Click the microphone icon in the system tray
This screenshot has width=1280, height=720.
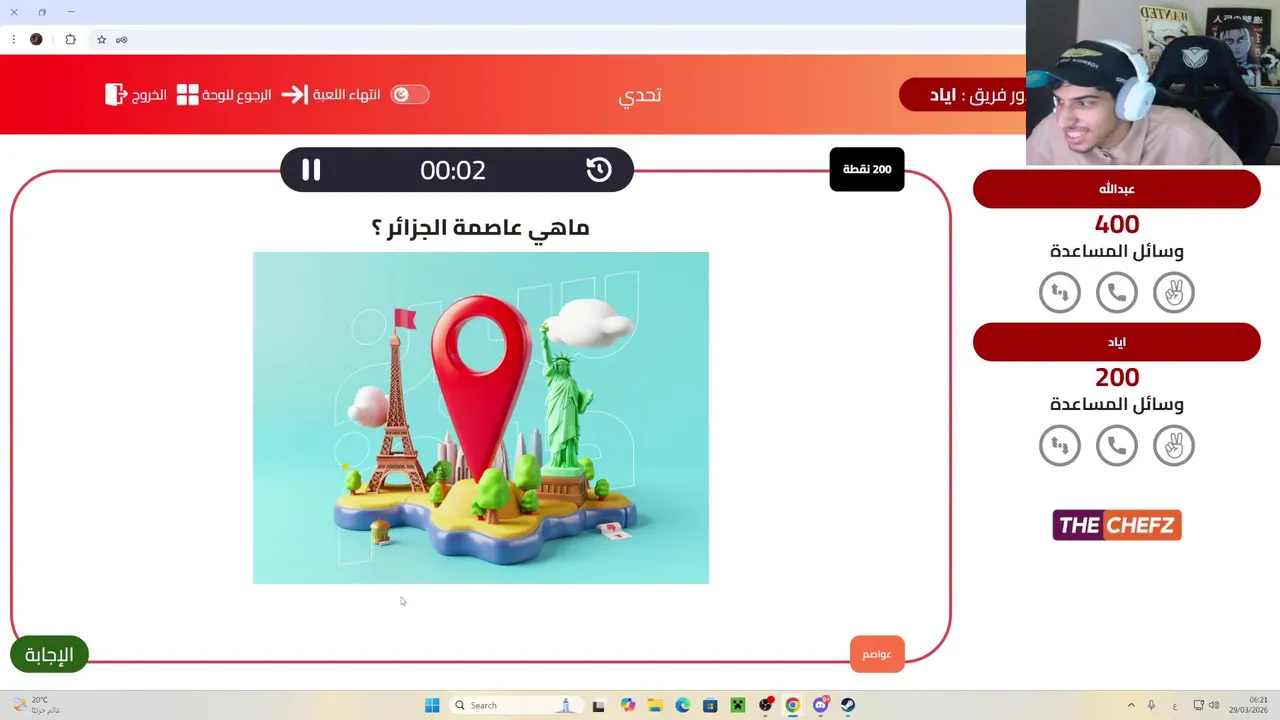1152,705
